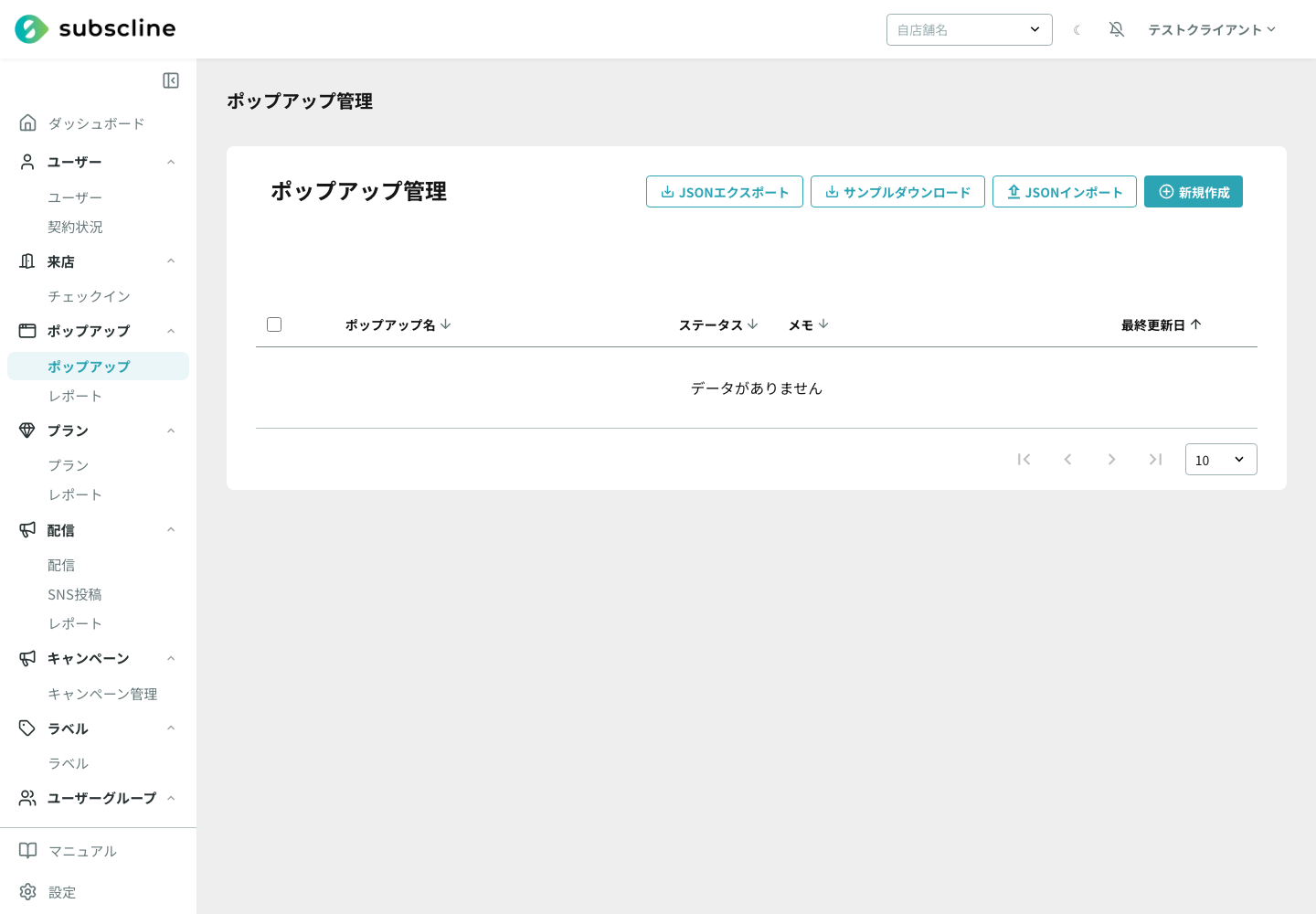This screenshot has width=1316, height=914.
Task: Open ラベル sub-item in sidebar
Action: [69, 763]
